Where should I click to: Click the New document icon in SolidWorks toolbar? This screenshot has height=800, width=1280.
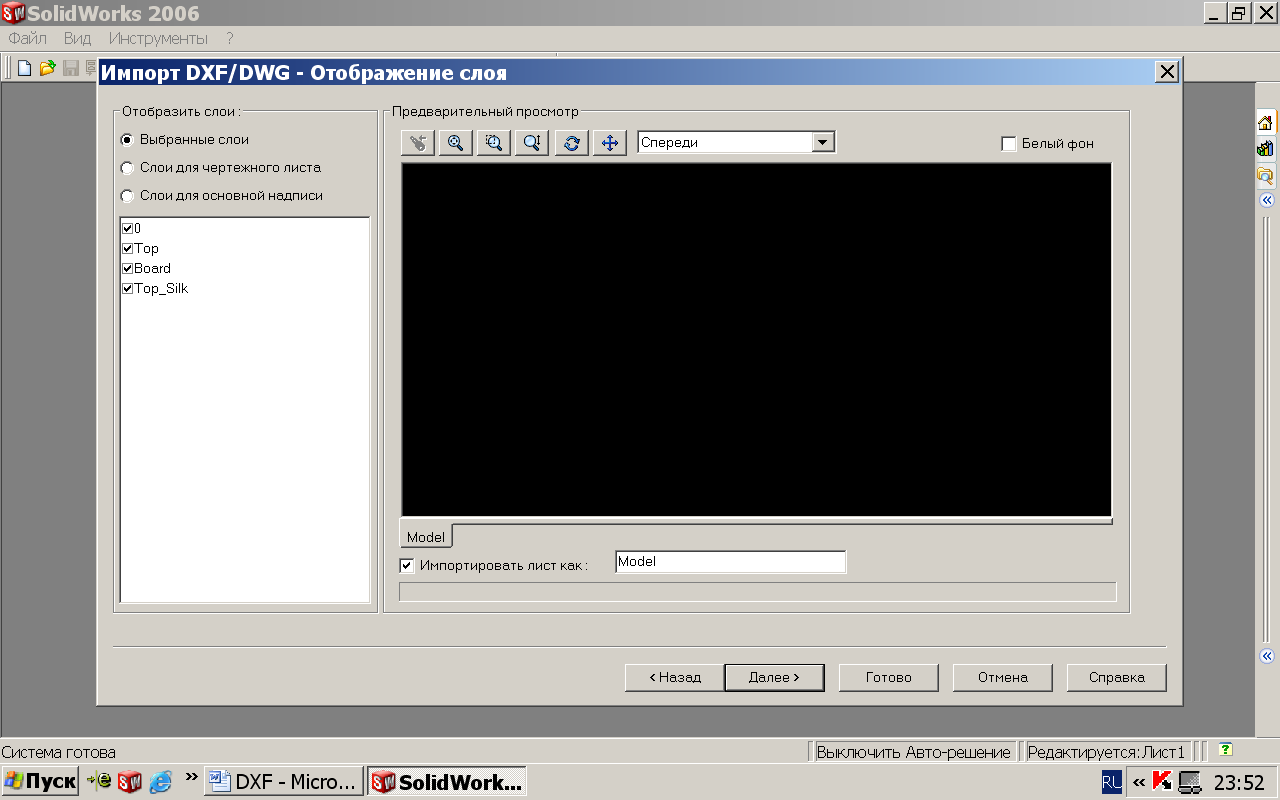(25, 68)
